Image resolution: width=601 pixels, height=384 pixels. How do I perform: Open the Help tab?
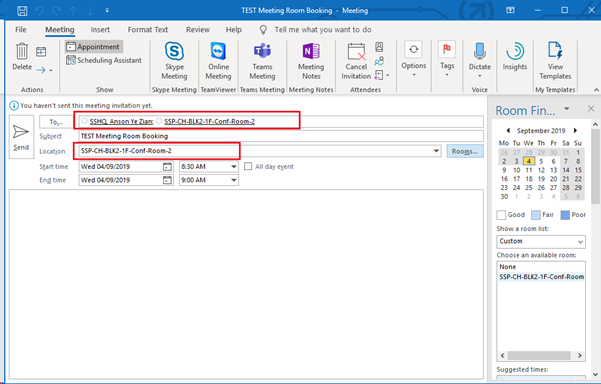pos(233,30)
